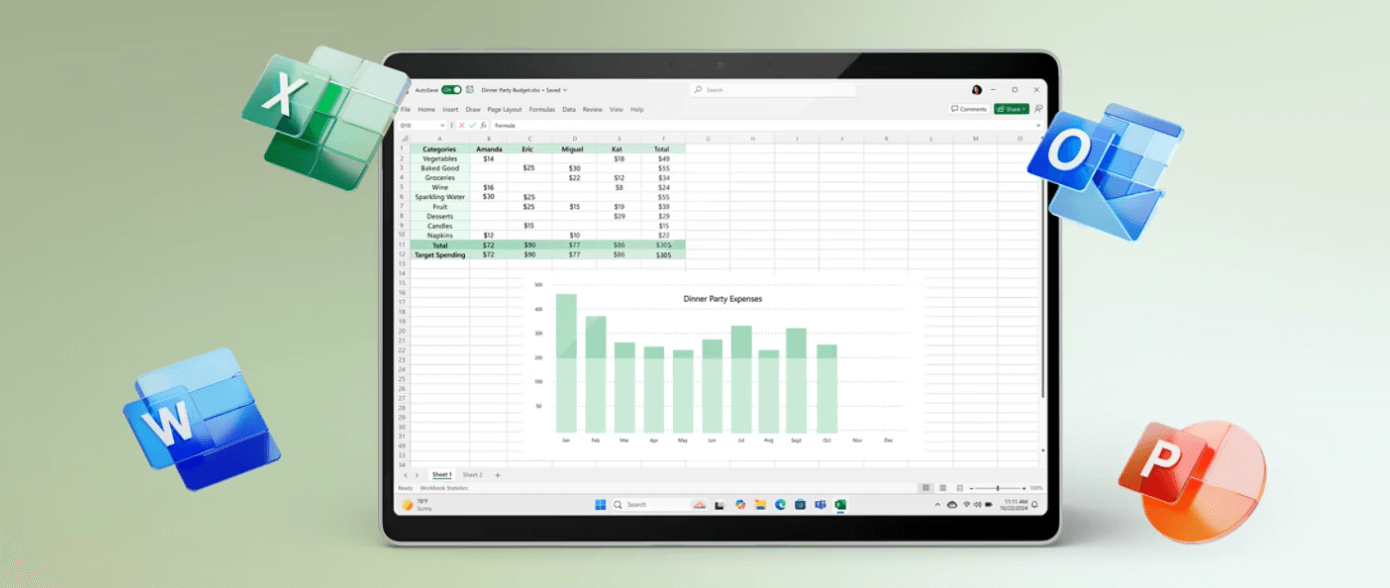Switch to Normal view icon
Image resolution: width=1390 pixels, height=588 pixels.
(x=926, y=488)
